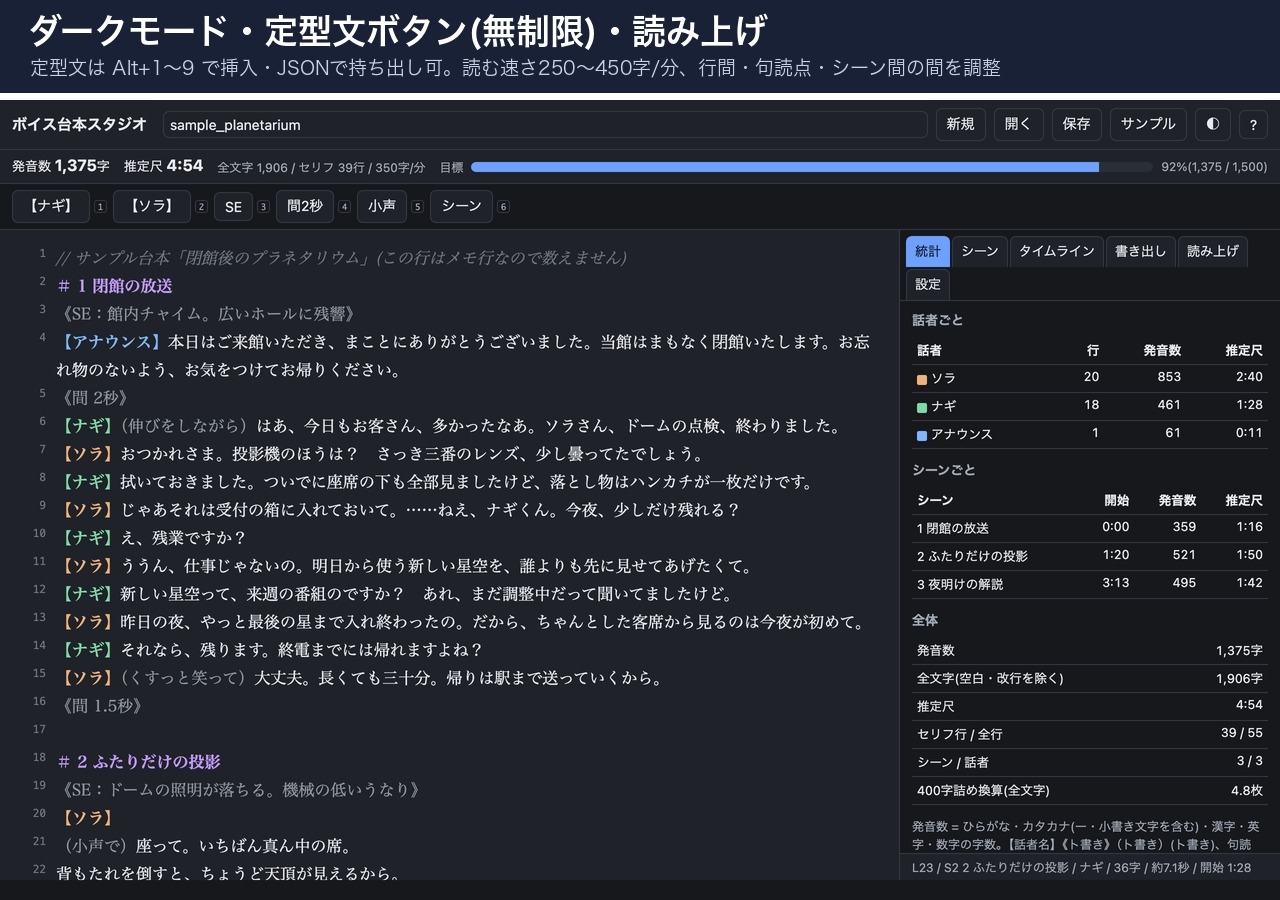Screen dimensions: 1280x900
Task: Click the 《間 1.5秒》 line in editor
Action: tap(101, 706)
